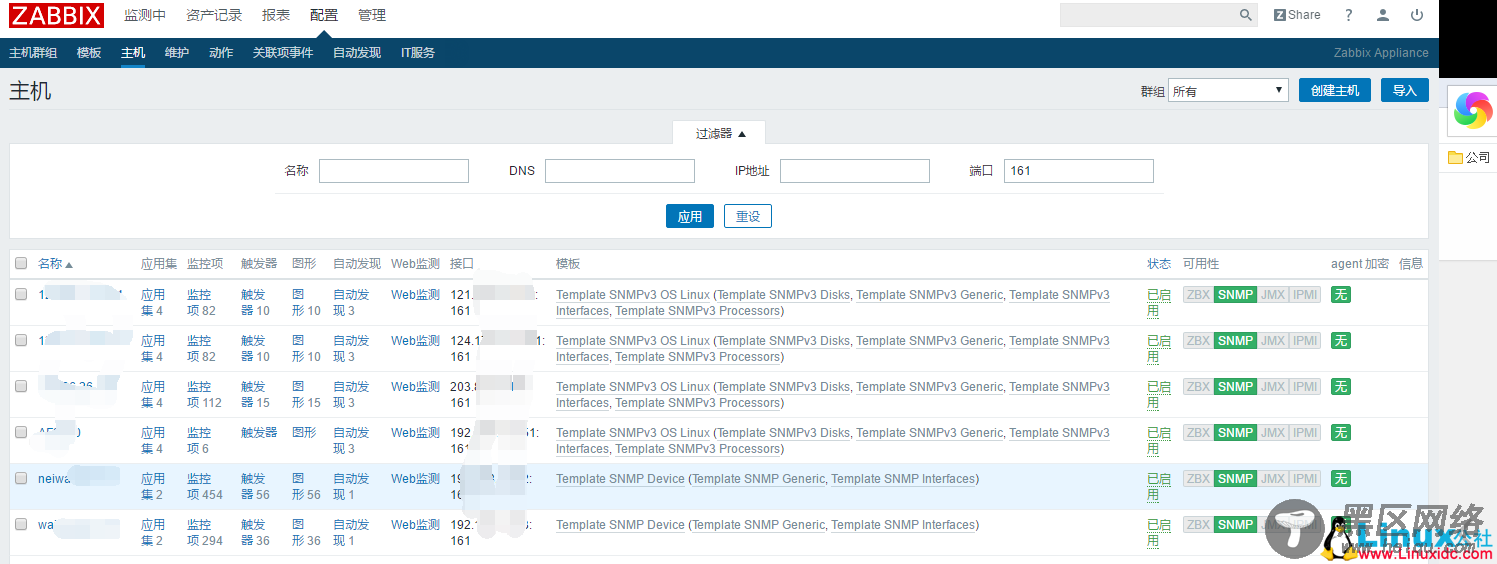Click the search magnifier icon

[x=1245, y=15]
